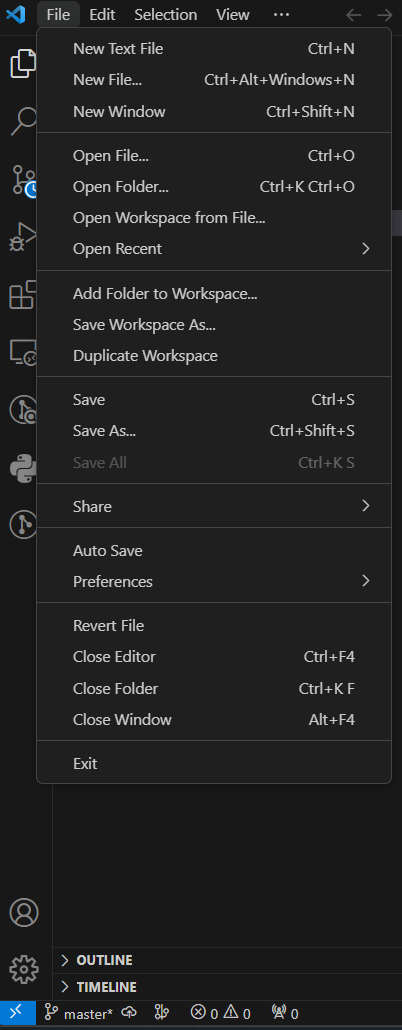402x1030 pixels.
Task: Open the Accounts icon
Action: point(24,912)
